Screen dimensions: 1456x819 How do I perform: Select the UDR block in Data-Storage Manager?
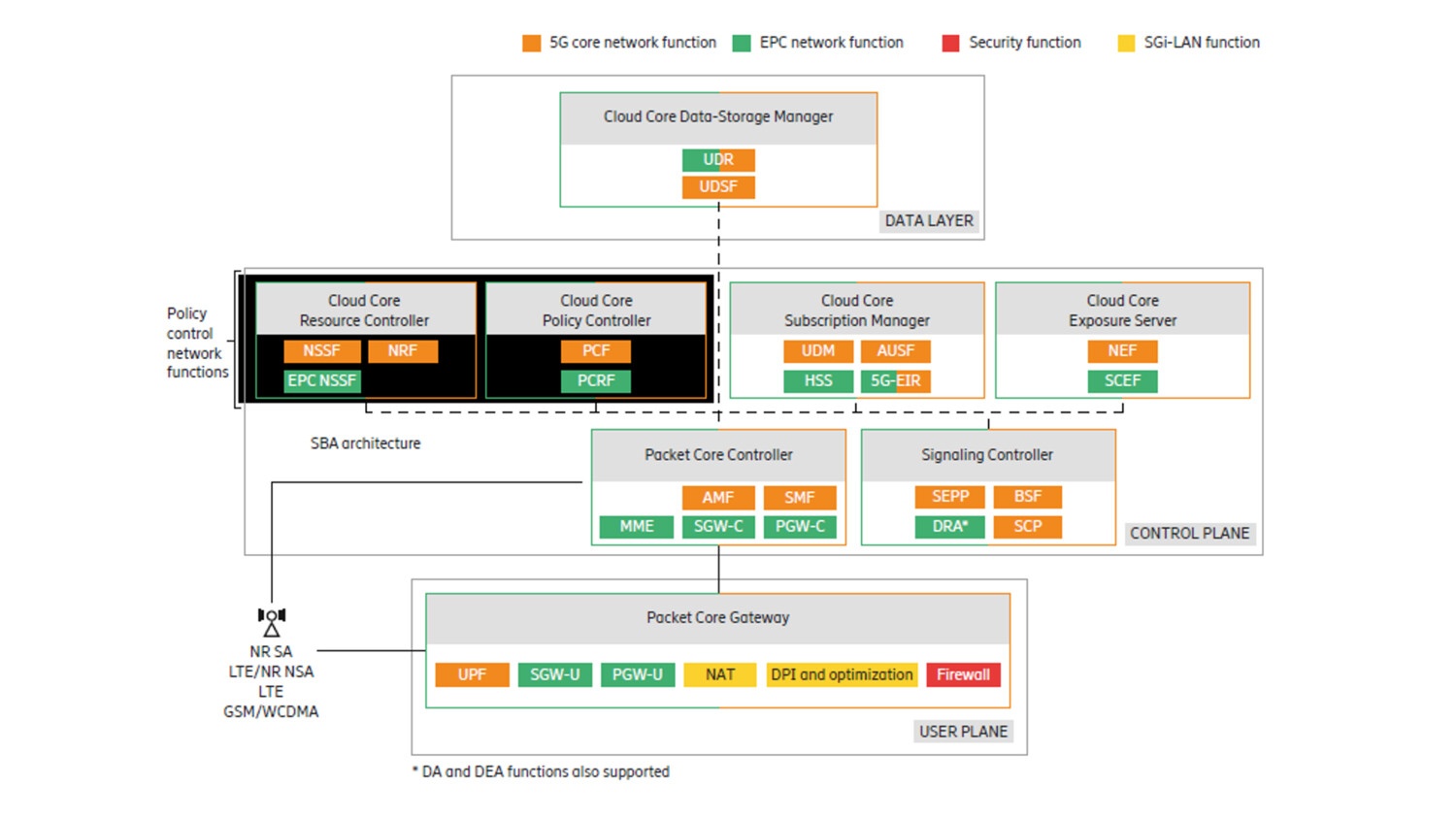[717, 159]
